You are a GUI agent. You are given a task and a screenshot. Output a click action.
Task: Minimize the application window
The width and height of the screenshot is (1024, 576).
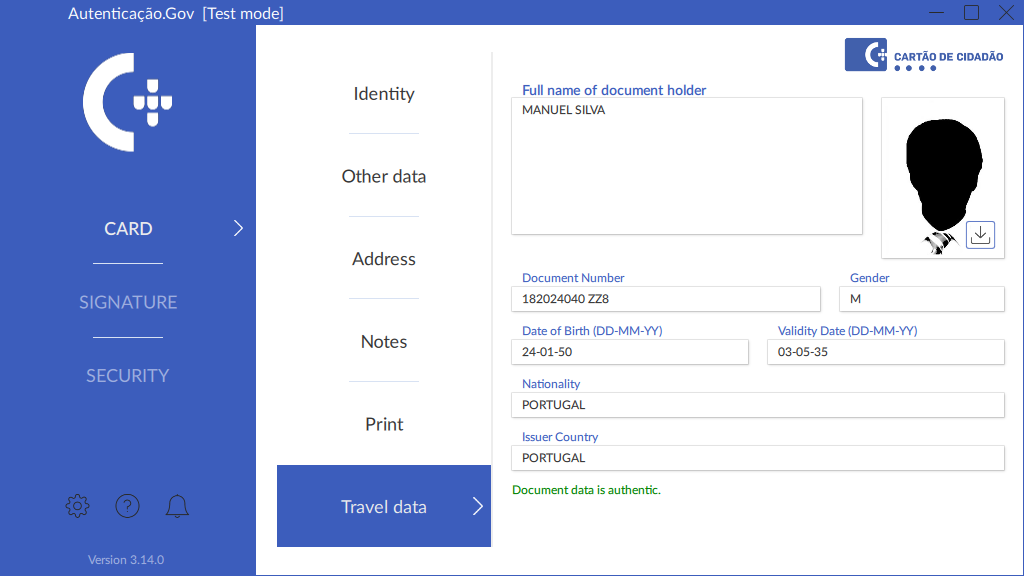tap(936, 13)
